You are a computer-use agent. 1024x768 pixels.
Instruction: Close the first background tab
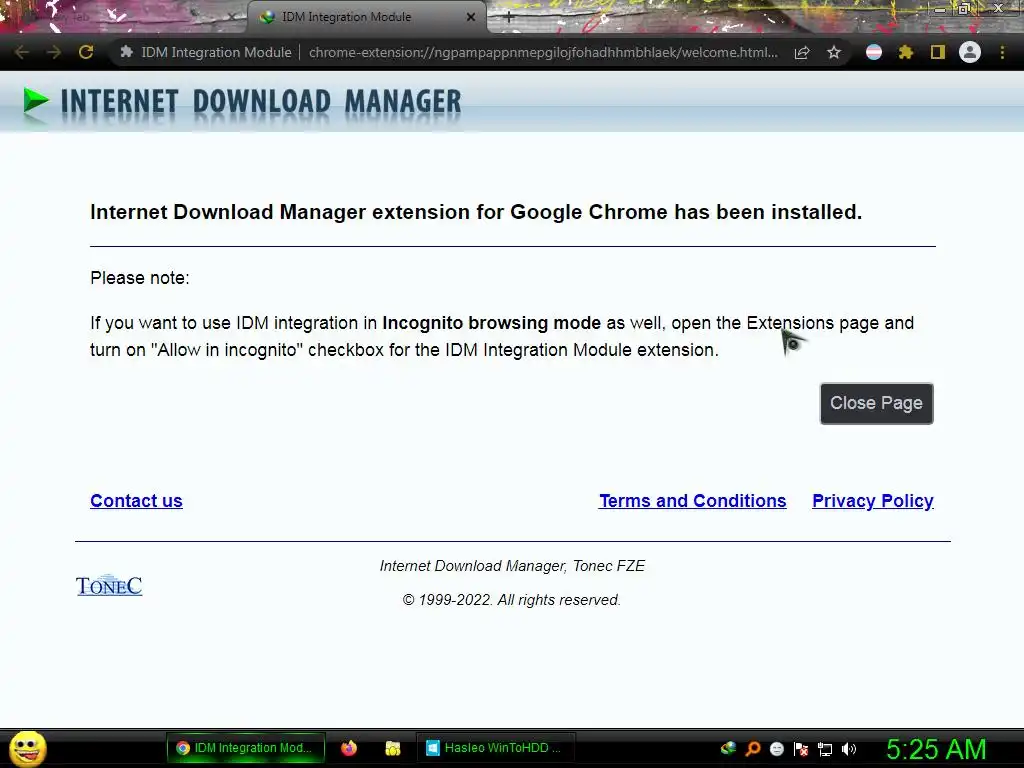click(x=232, y=17)
